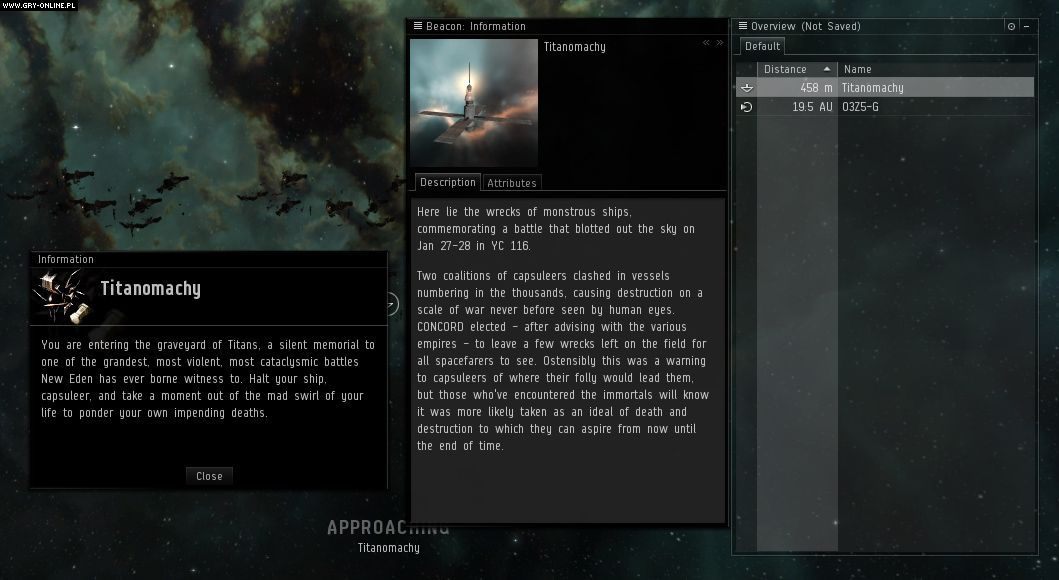Select the Description tab
This screenshot has width=1059, height=580.
447,182
